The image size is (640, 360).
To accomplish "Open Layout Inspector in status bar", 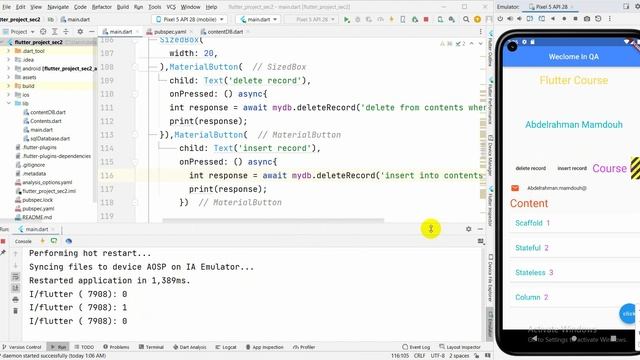I will pyautogui.click(x=459, y=347).
